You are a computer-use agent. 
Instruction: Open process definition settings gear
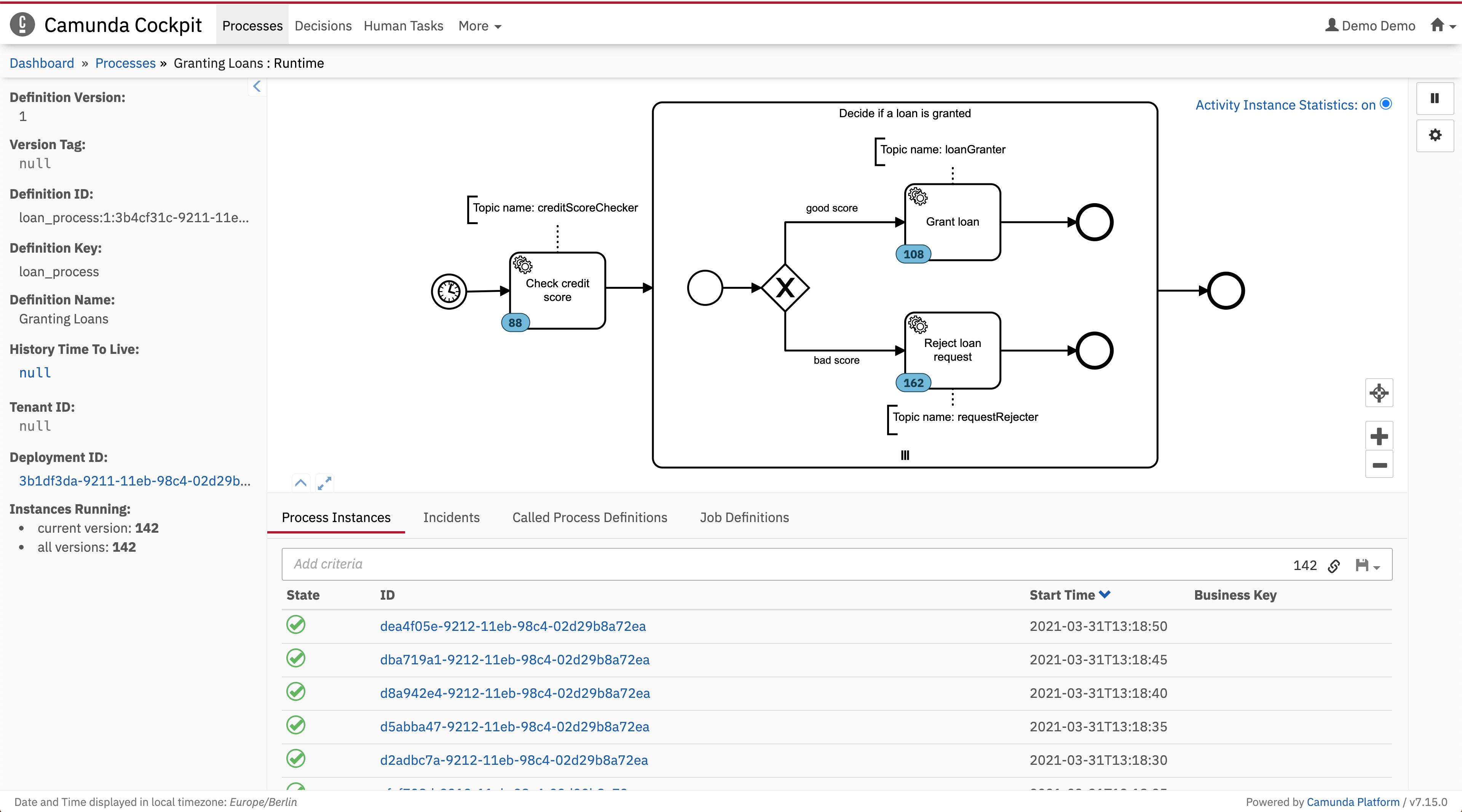[x=1435, y=135]
